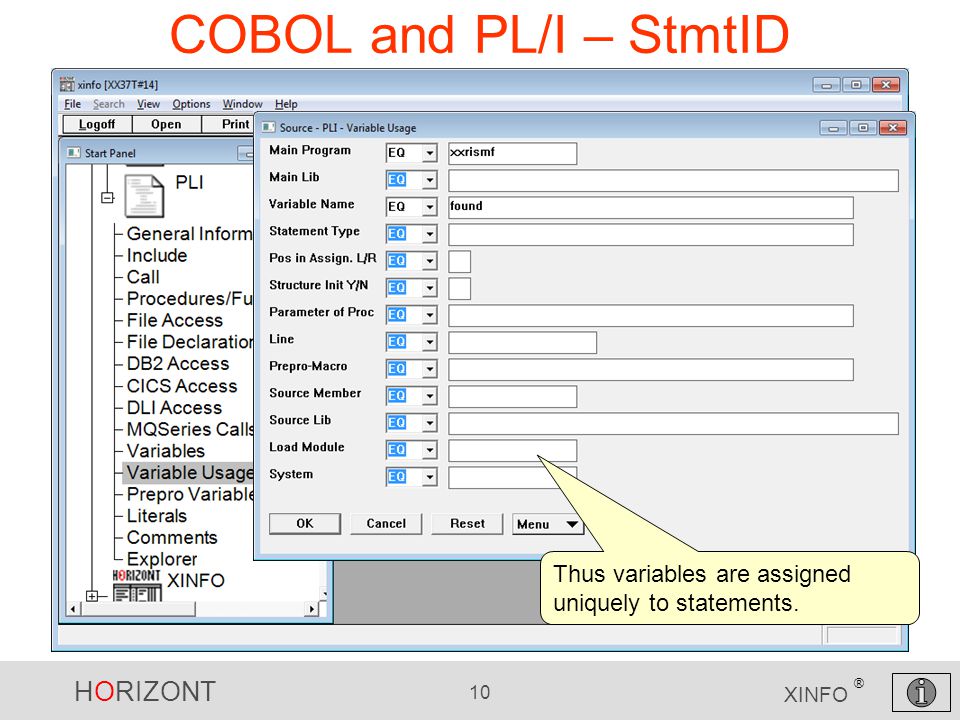Select Procedures/Functions tree item
Screen dimensions: 960x720
(189, 298)
